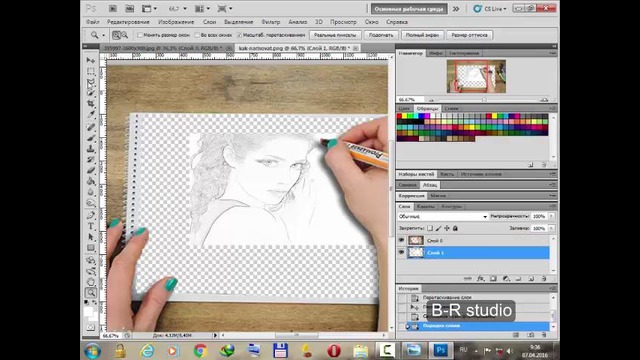Select the Zoom tool in toolbox
640x360 pixels.
pyautogui.click(x=91, y=293)
